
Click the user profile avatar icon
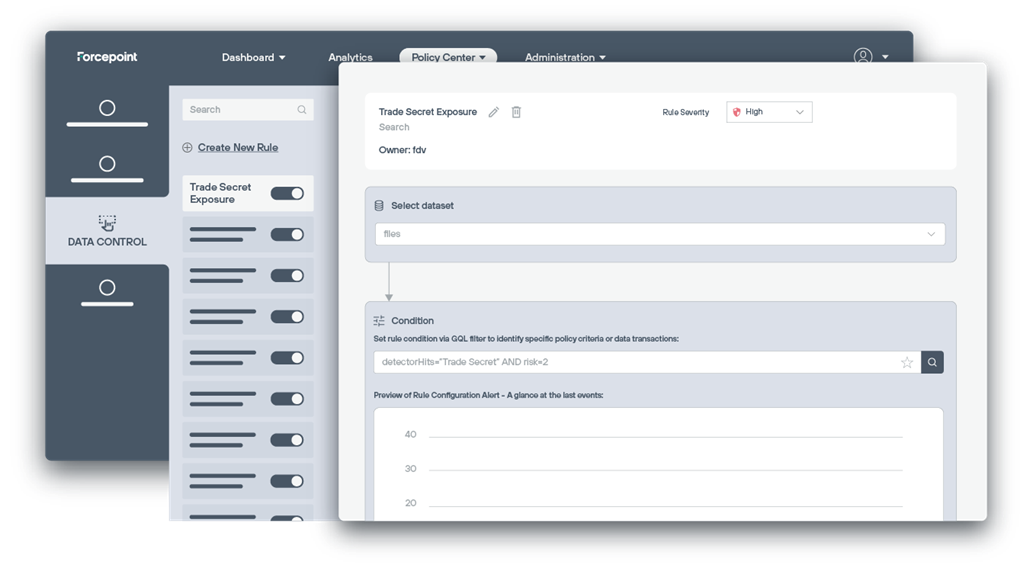tap(863, 57)
